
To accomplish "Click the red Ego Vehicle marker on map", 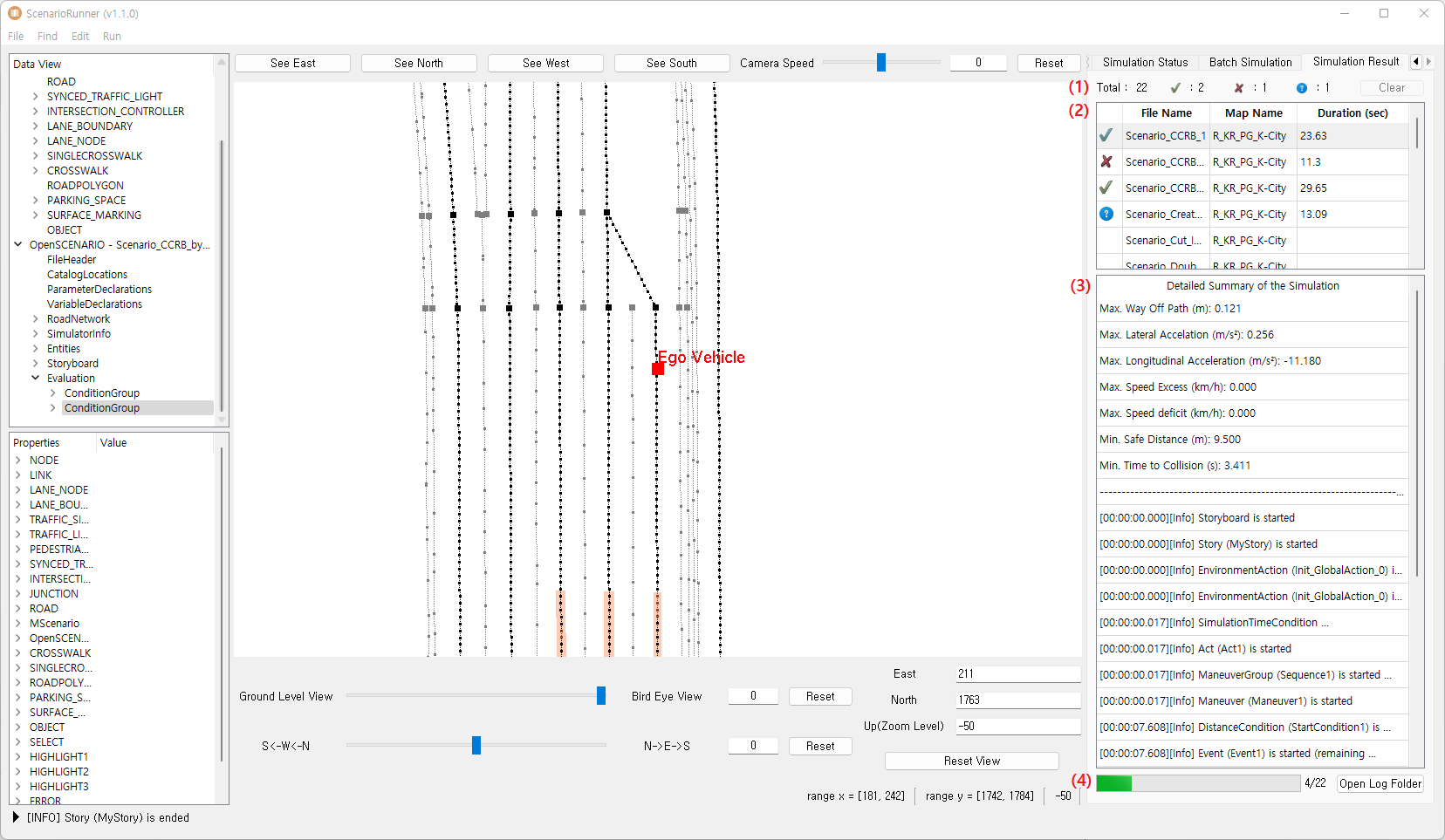I will [658, 369].
